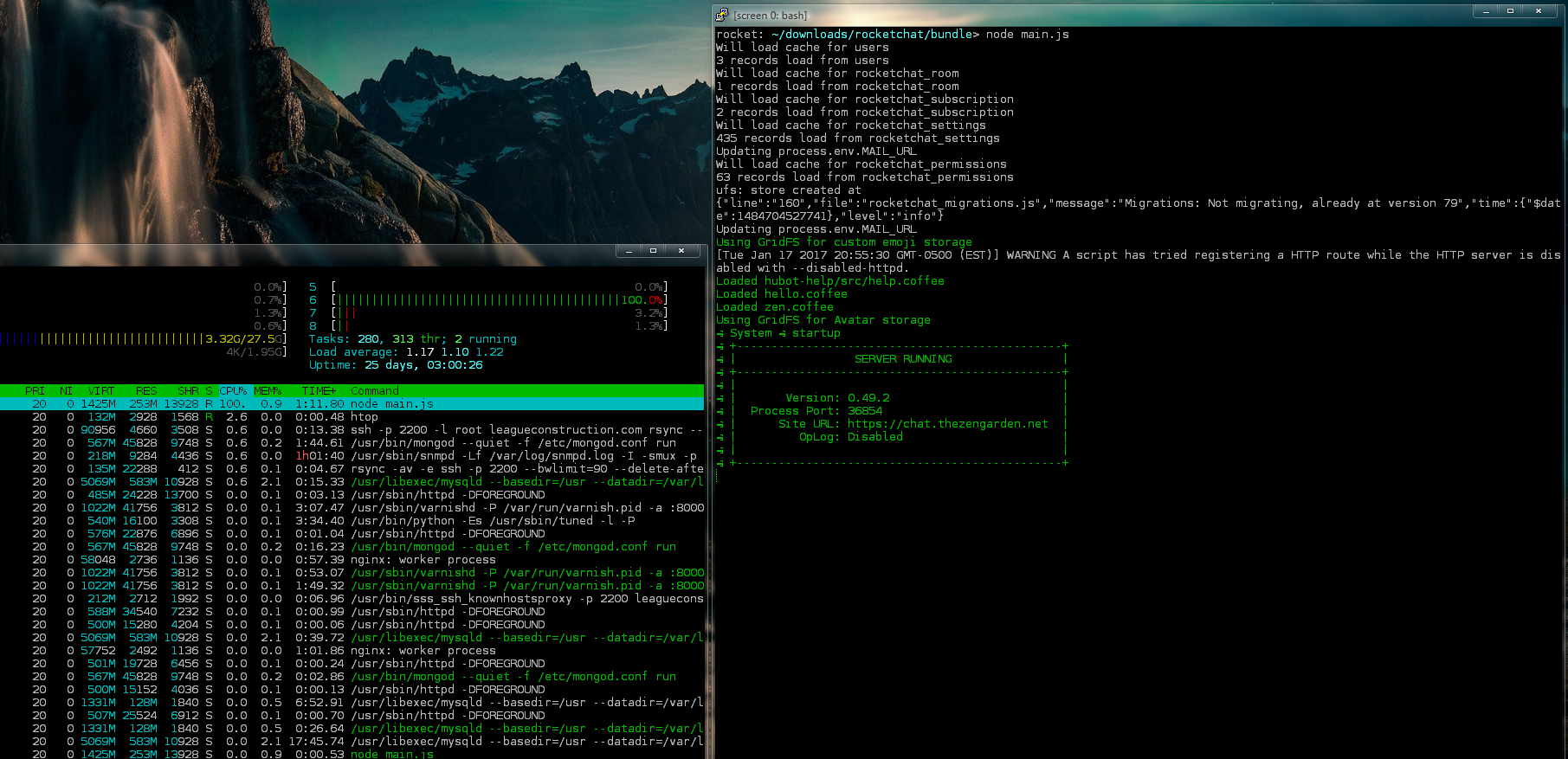This screenshot has width=1568, height=759.
Task: Click the Using GridFS for custom emoji storage line
Action: pyautogui.click(x=844, y=242)
